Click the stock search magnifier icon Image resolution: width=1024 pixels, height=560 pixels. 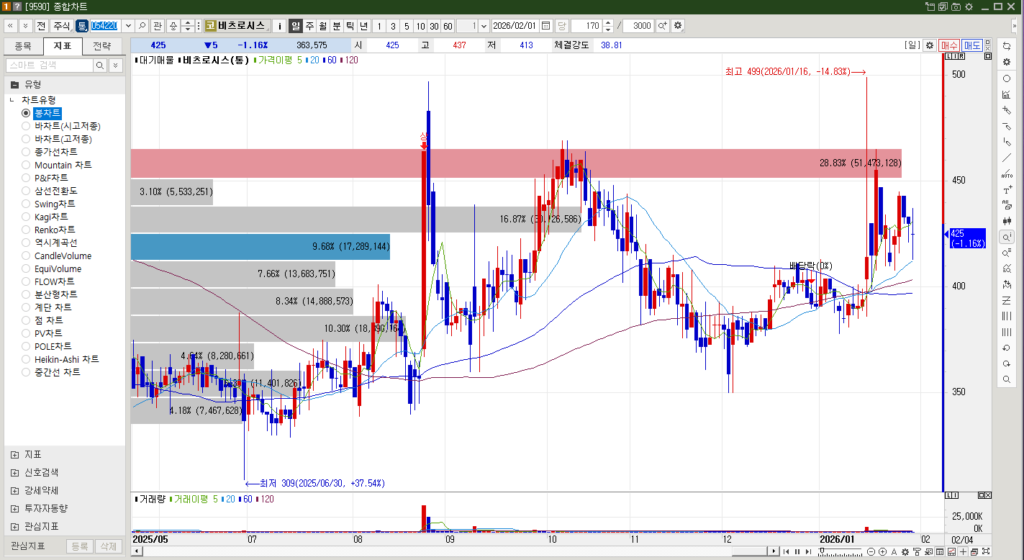point(142,25)
